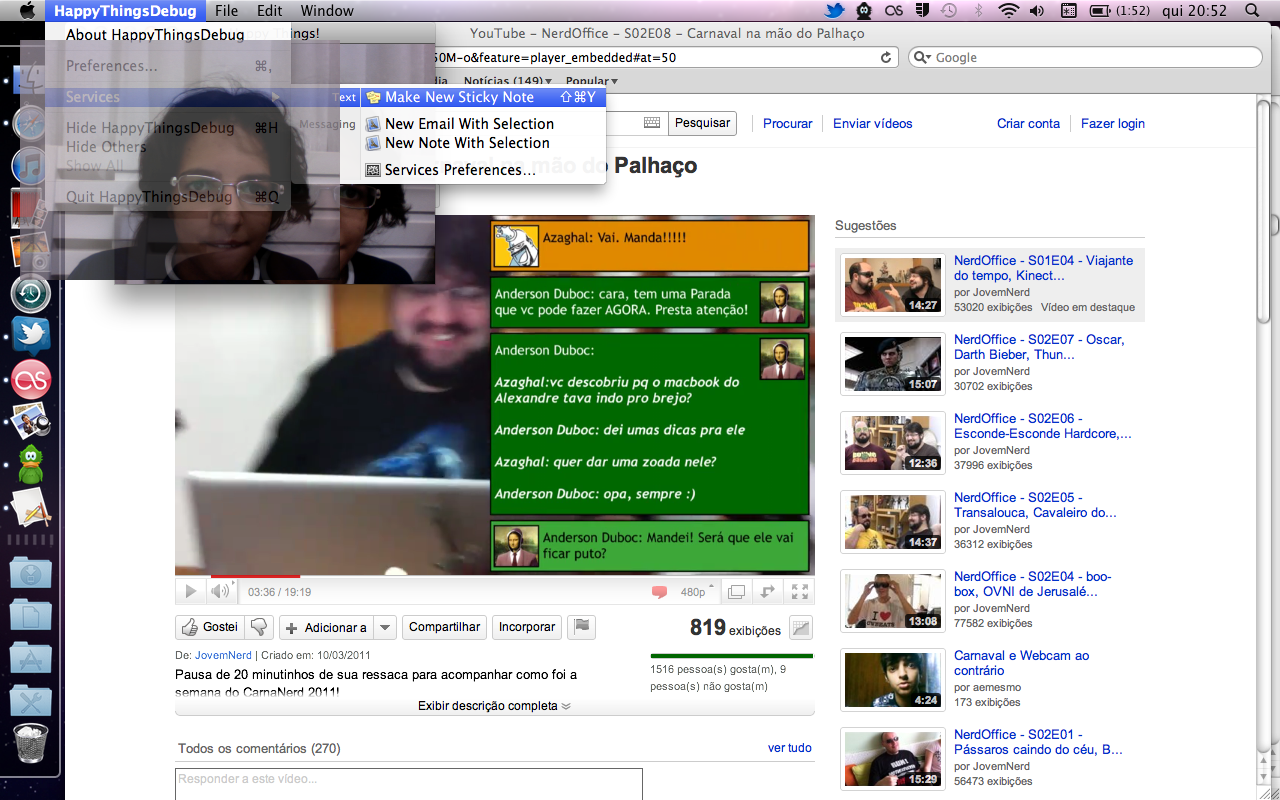Open NerdOffice S02E07 Oscar suggestion thumbnail
Image resolution: width=1280 pixels, height=800 pixels.
(x=893, y=364)
